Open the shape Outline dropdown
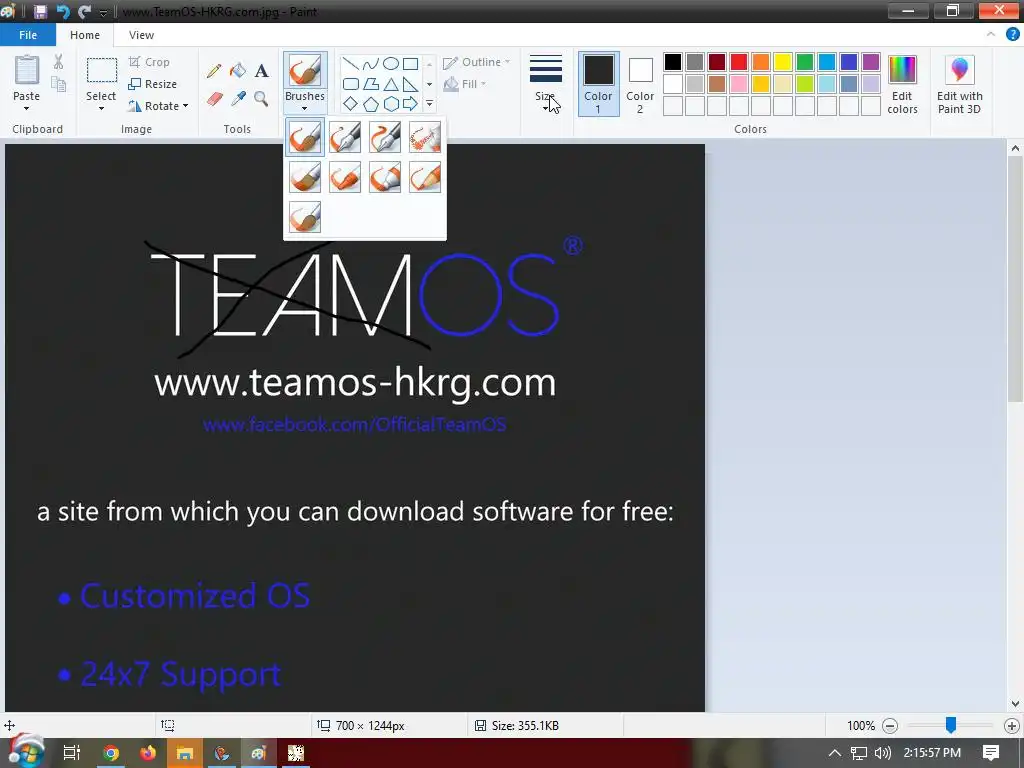The width and height of the screenshot is (1024, 768). pos(477,62)
